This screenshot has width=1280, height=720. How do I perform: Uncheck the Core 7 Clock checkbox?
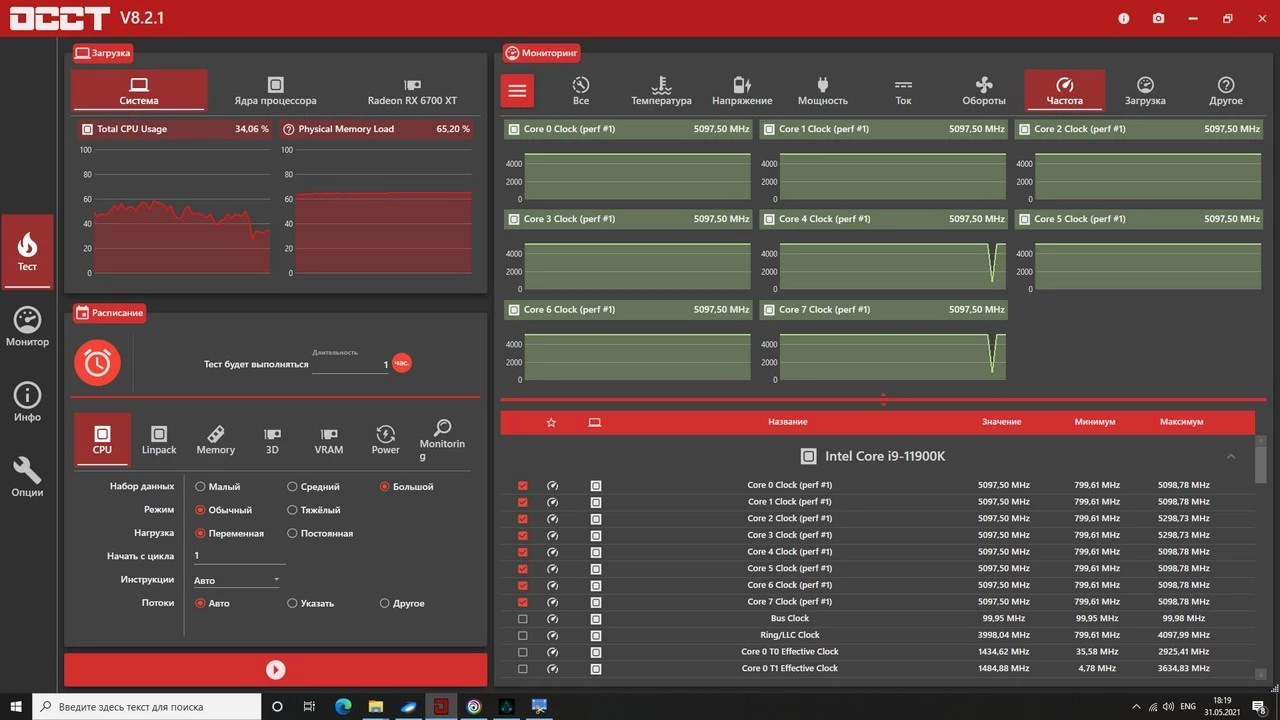pyautogui.click(x=522, y=602)
